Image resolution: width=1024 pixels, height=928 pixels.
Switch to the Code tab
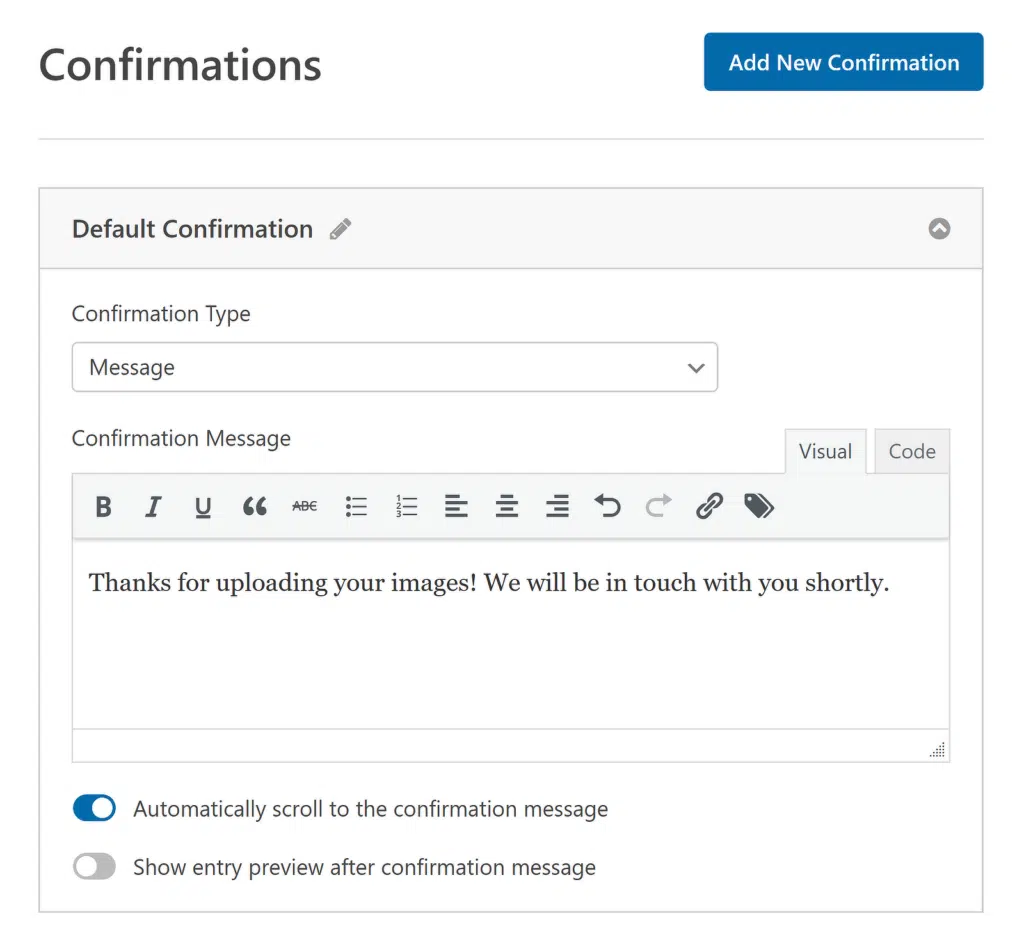(x=912, y=451)
